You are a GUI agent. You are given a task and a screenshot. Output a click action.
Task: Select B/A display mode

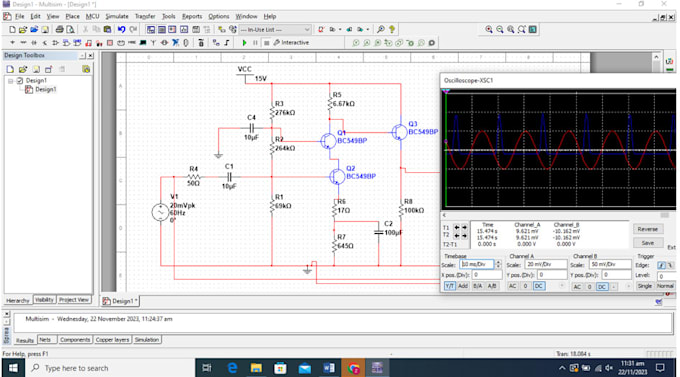tap(477, 286)
